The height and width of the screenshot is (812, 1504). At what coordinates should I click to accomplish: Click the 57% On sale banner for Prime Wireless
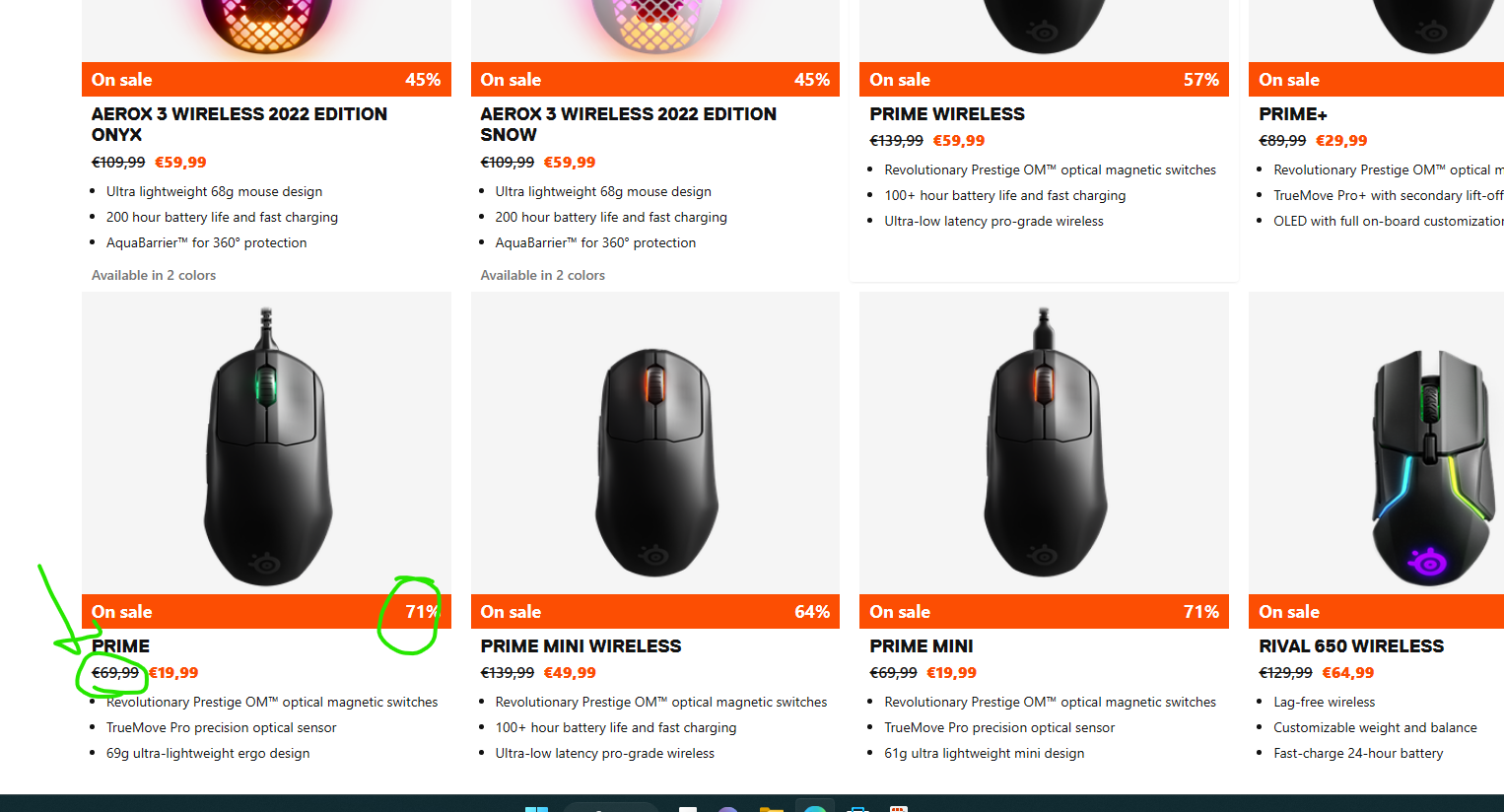[x=1044, y=80]
